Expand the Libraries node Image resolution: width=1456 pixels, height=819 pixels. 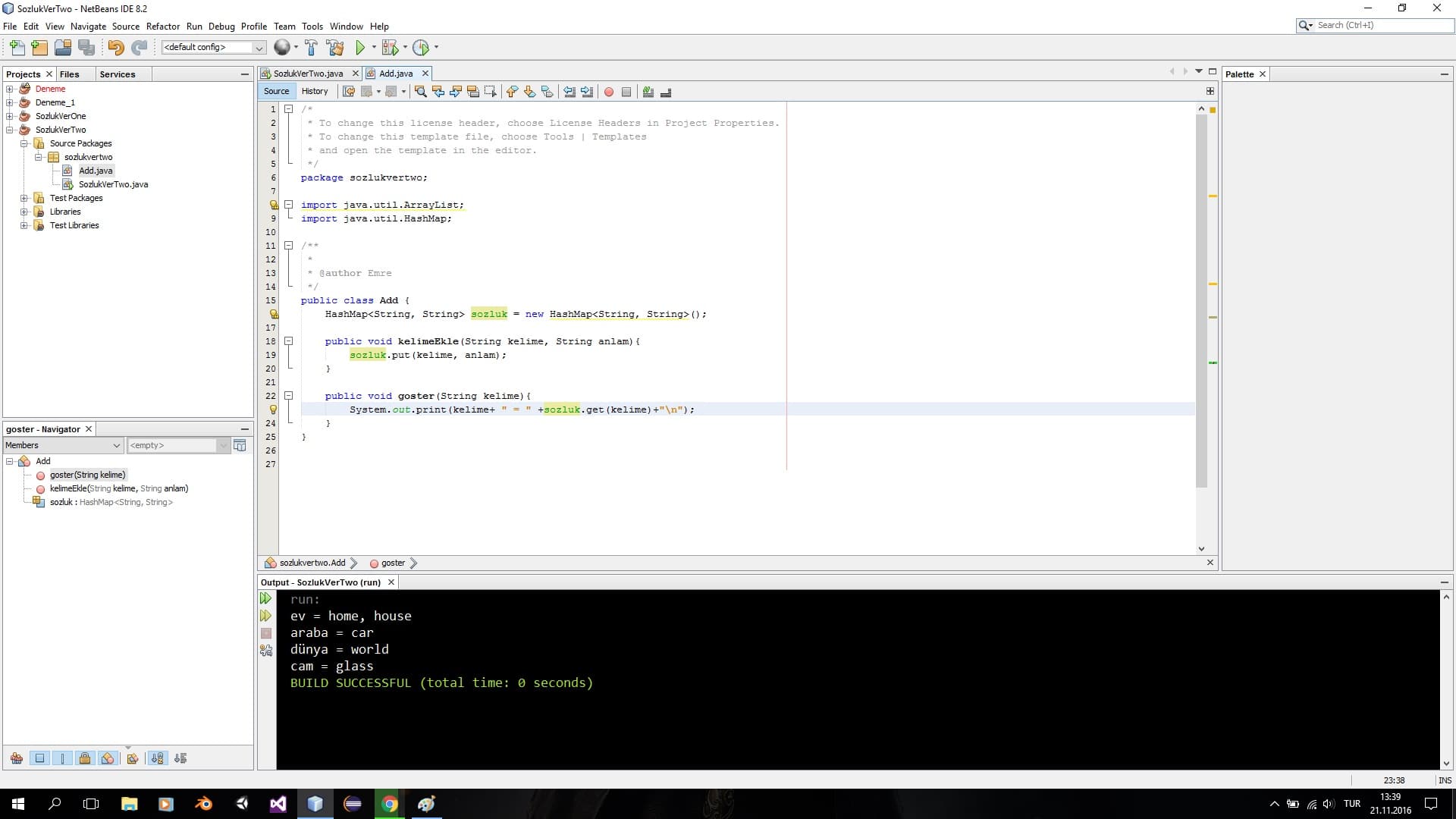(x=24, y=212)
